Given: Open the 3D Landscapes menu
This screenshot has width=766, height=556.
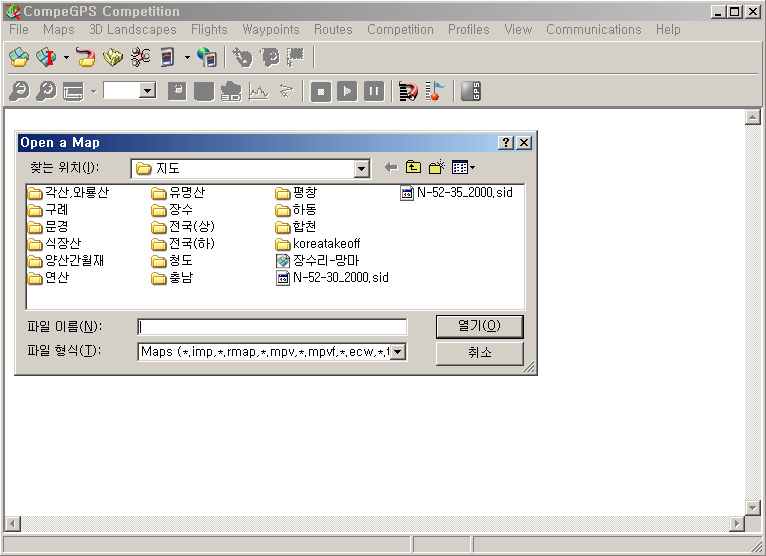Looking at the screenshot, I should [x=133, y=29].
